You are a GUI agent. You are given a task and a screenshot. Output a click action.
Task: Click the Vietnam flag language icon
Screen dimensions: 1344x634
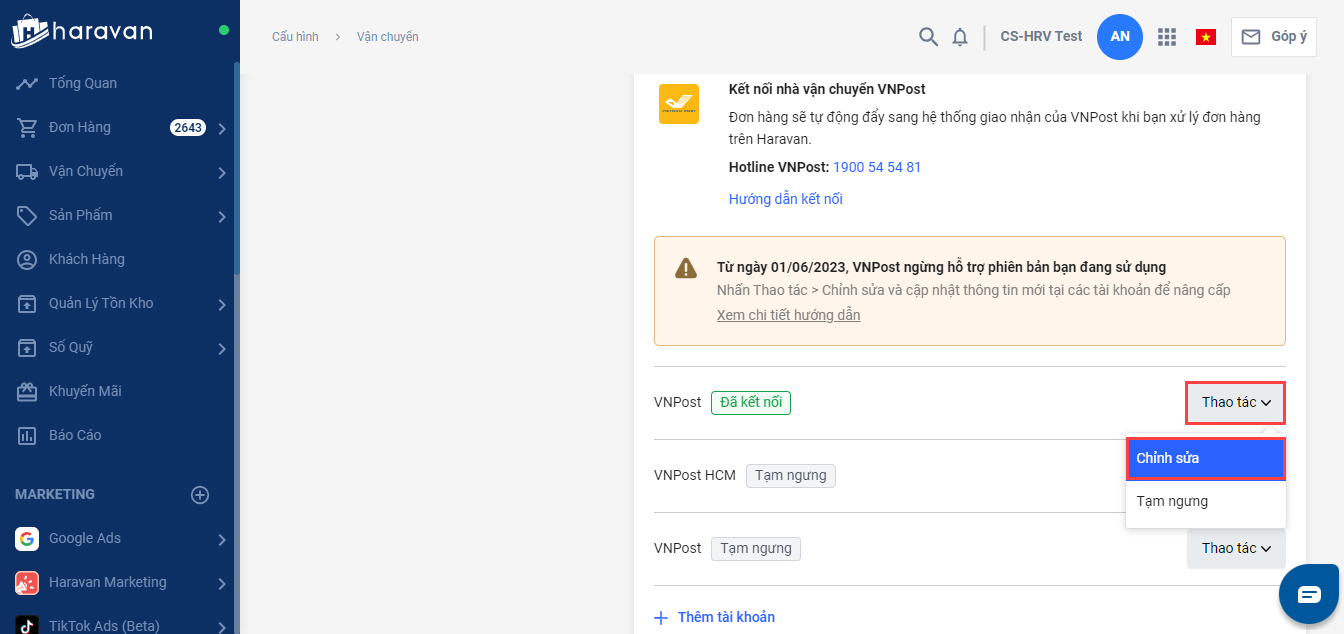1206,37
